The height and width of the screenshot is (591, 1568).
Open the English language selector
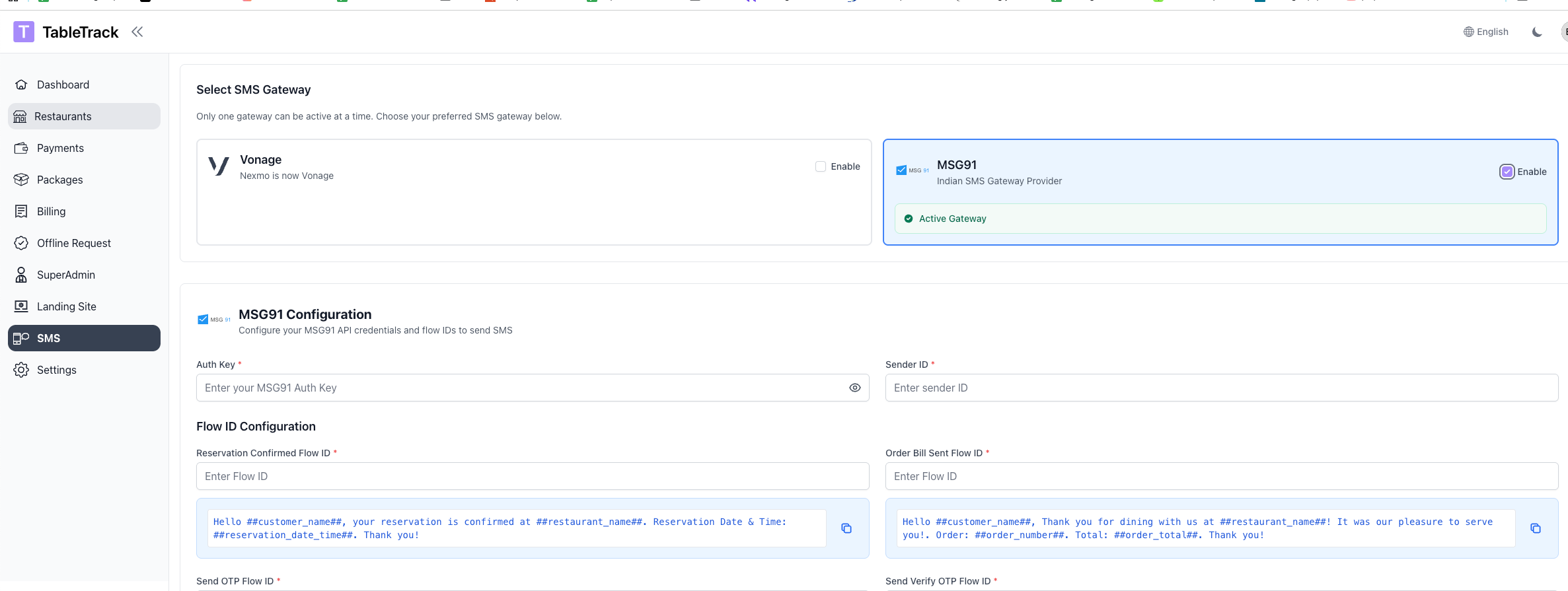click(1485, 32)
